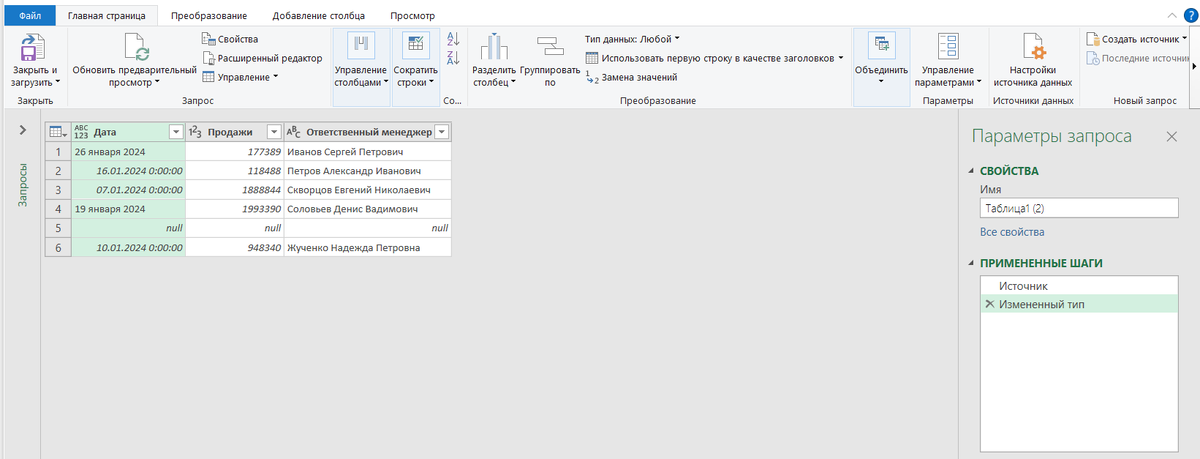Click the Reduce Rows (Сократить строки) icon
The width and height of the screenshot is (1200, 459).
(x=415, y=46)
